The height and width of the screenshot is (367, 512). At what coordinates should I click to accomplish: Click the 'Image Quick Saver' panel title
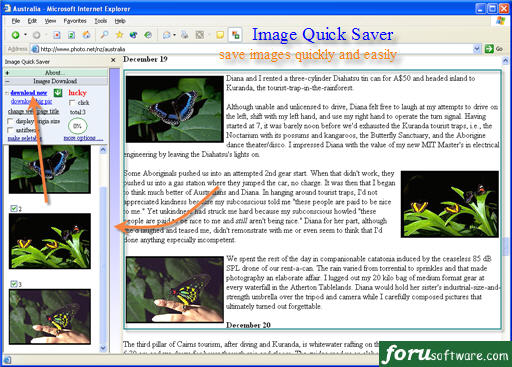27,62
